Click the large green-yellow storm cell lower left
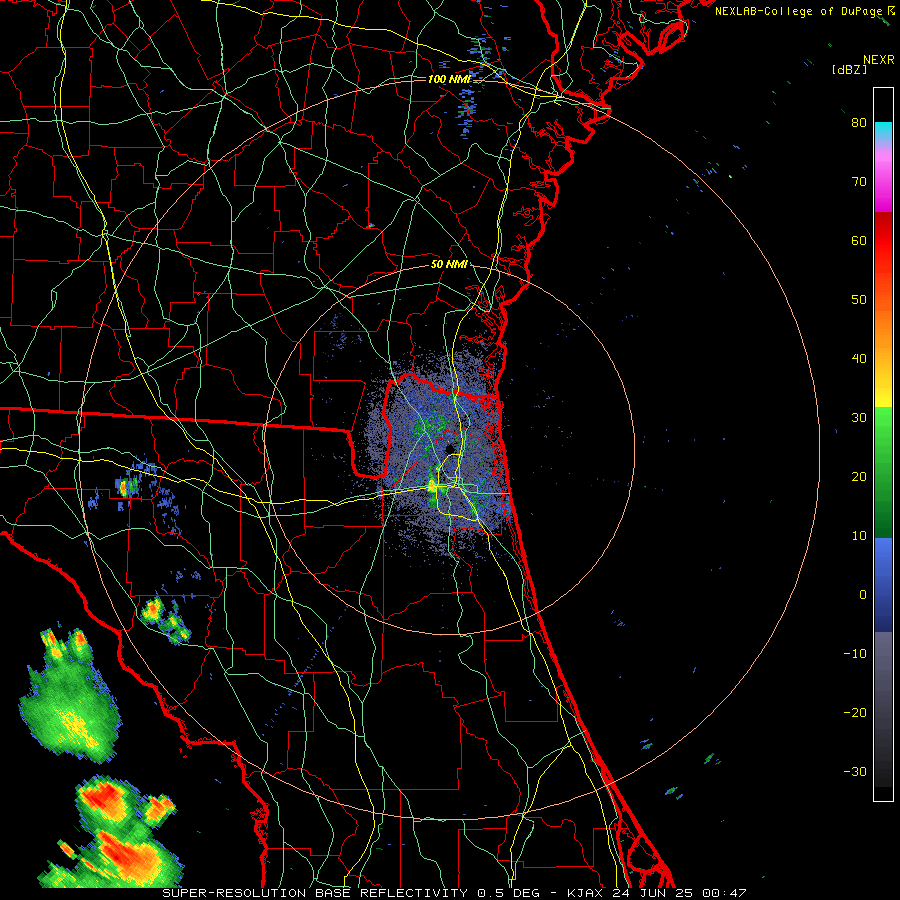The width and height of the screenshot is (900, 900). tap(69, 695)
